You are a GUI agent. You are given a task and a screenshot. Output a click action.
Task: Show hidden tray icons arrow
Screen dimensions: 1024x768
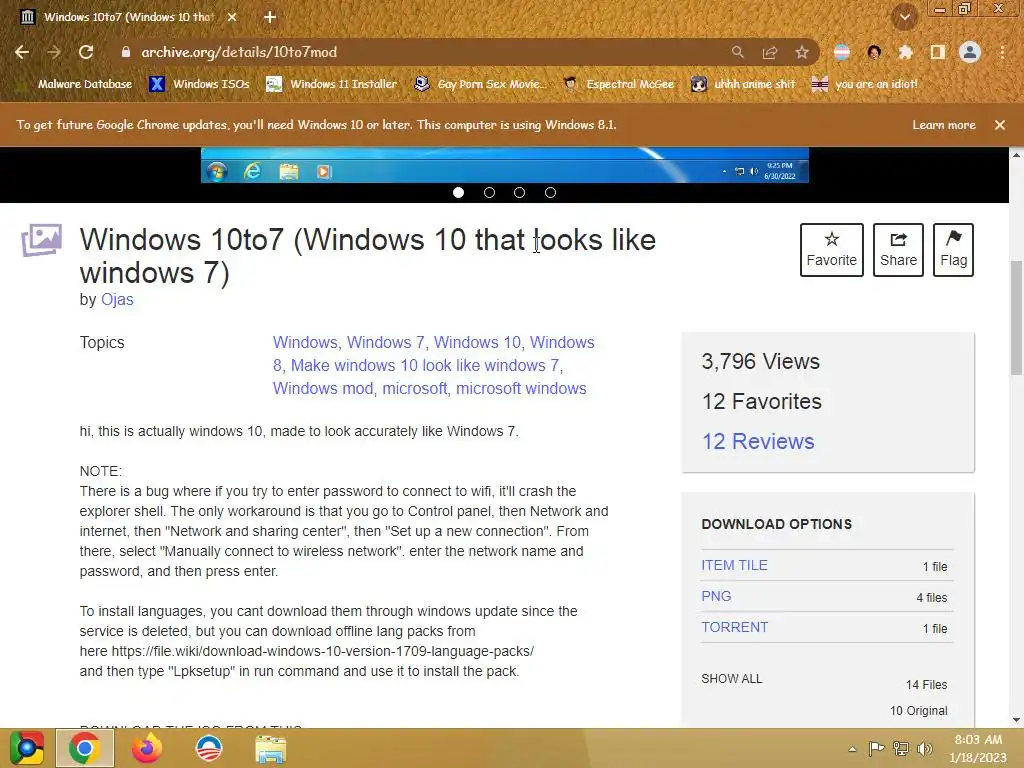click(x=852, y=749)
